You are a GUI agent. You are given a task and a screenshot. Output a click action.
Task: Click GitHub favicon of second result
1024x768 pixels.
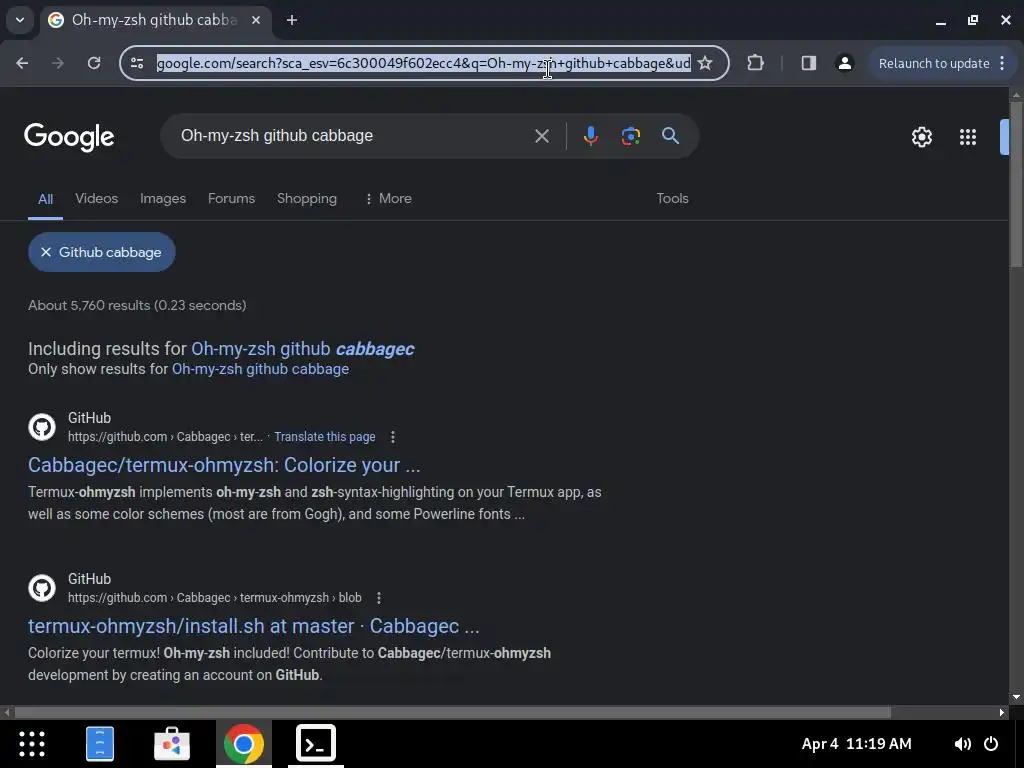coord(42,588)
